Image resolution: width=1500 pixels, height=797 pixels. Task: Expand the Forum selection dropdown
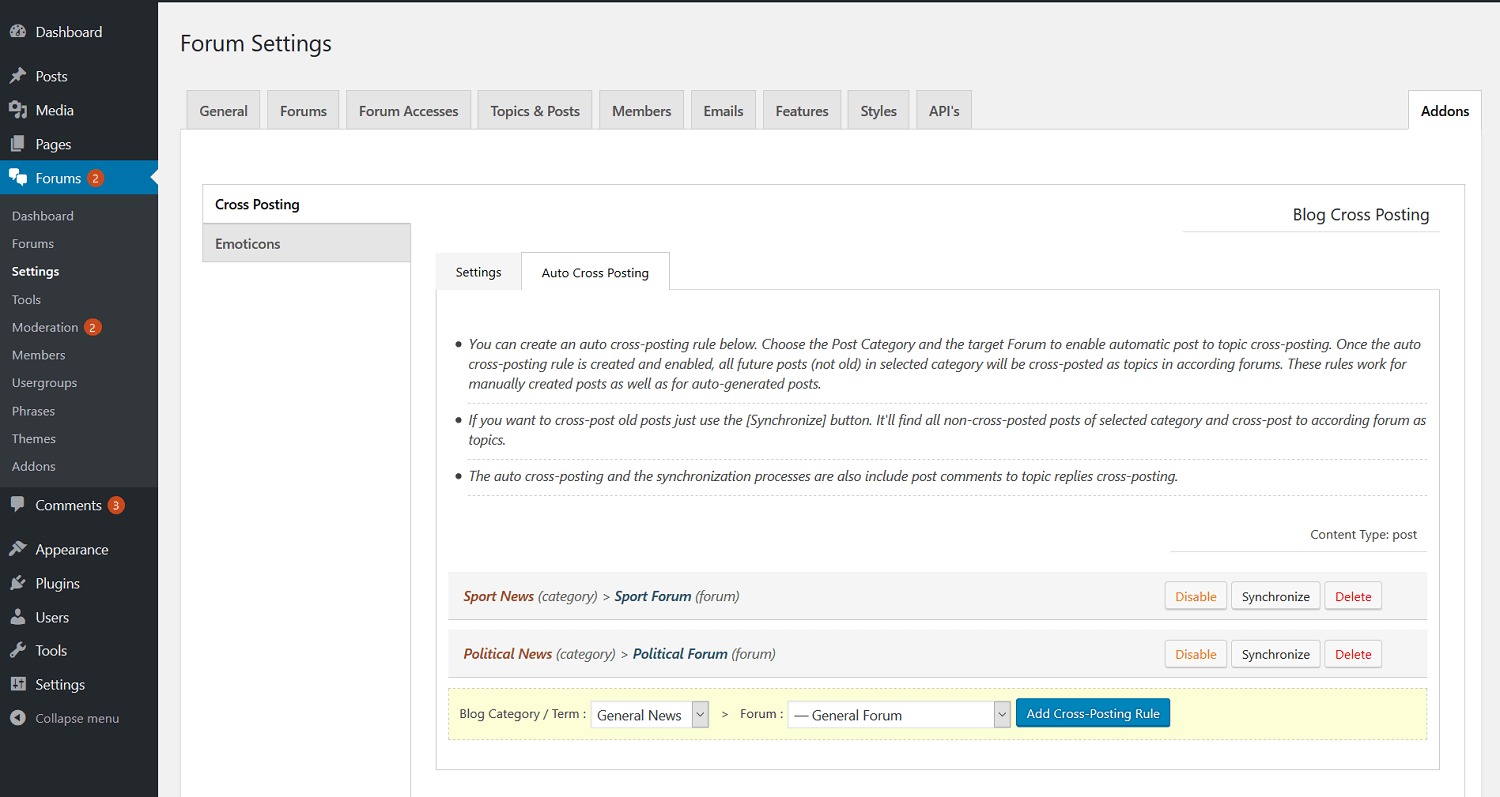[x=899, y=715]
